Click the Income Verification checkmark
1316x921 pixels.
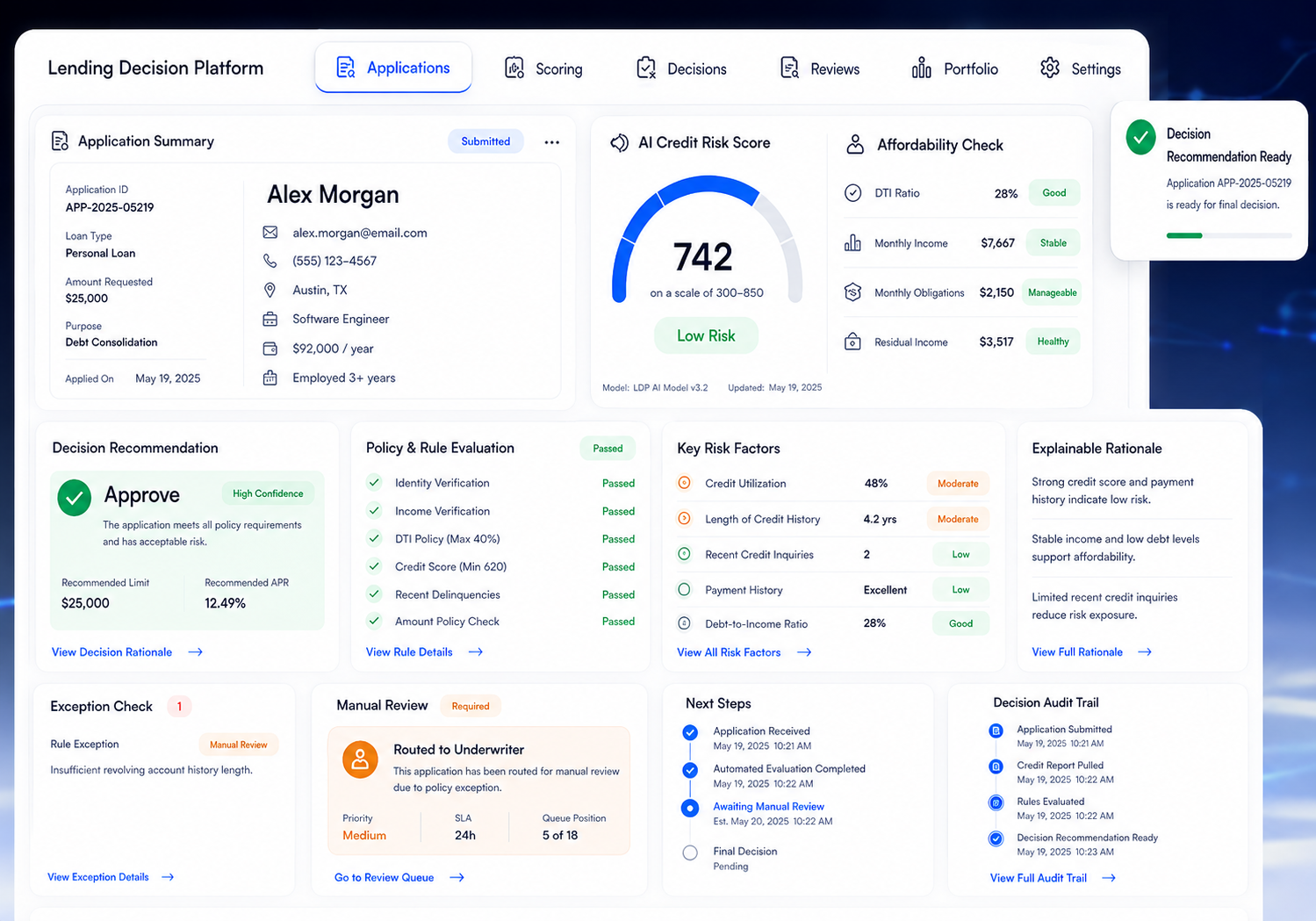click(375, 510)
